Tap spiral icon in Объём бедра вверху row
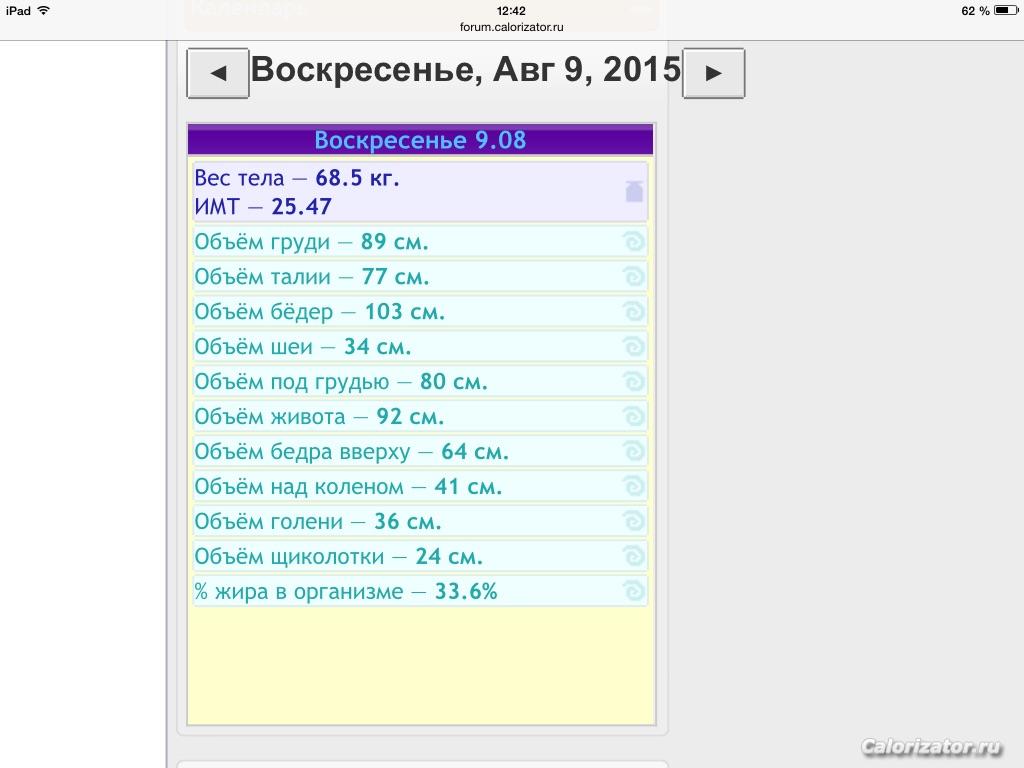The image size is (1024, 768). [633, 451]
